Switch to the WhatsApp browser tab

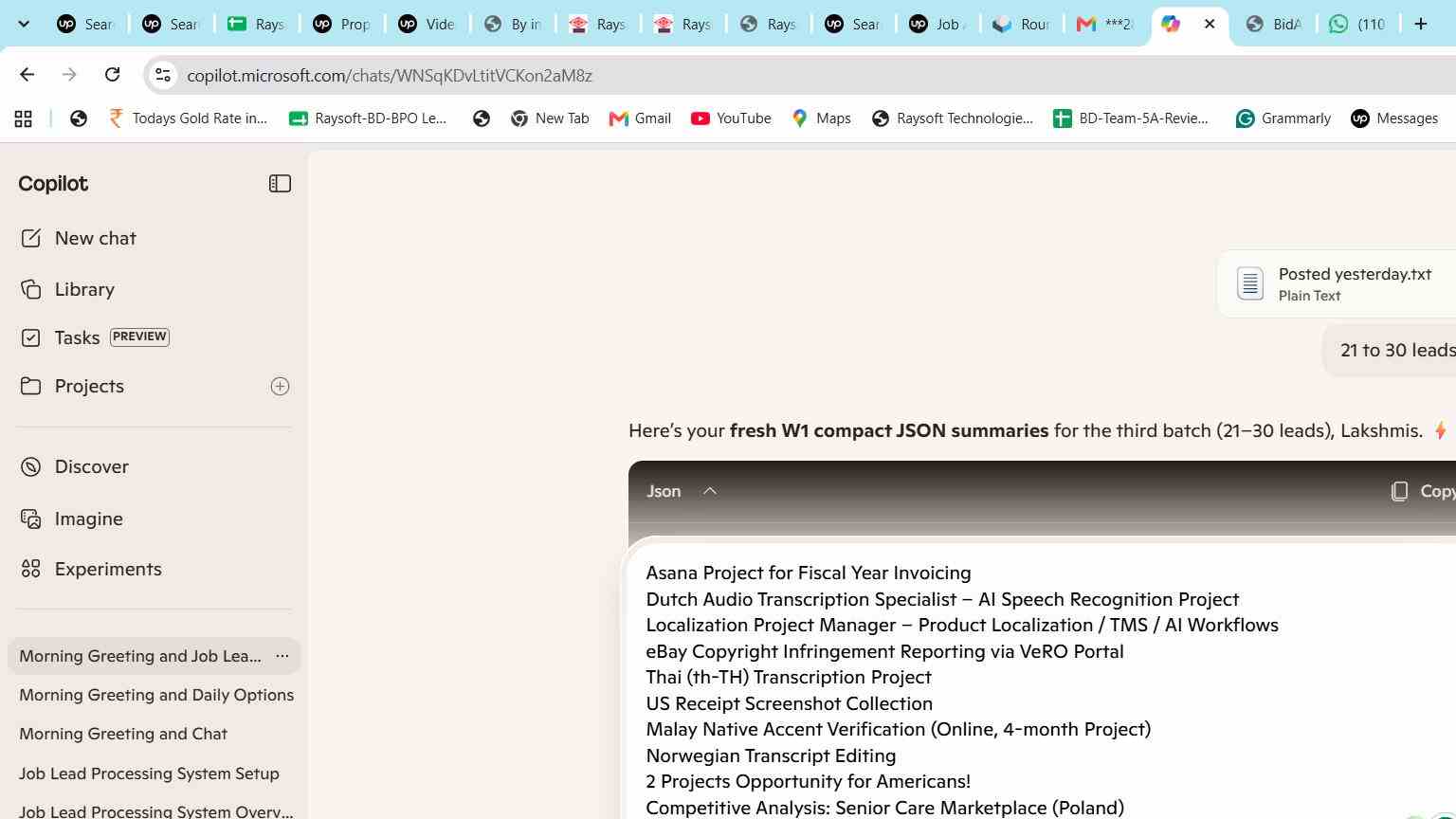point(1356,24)
